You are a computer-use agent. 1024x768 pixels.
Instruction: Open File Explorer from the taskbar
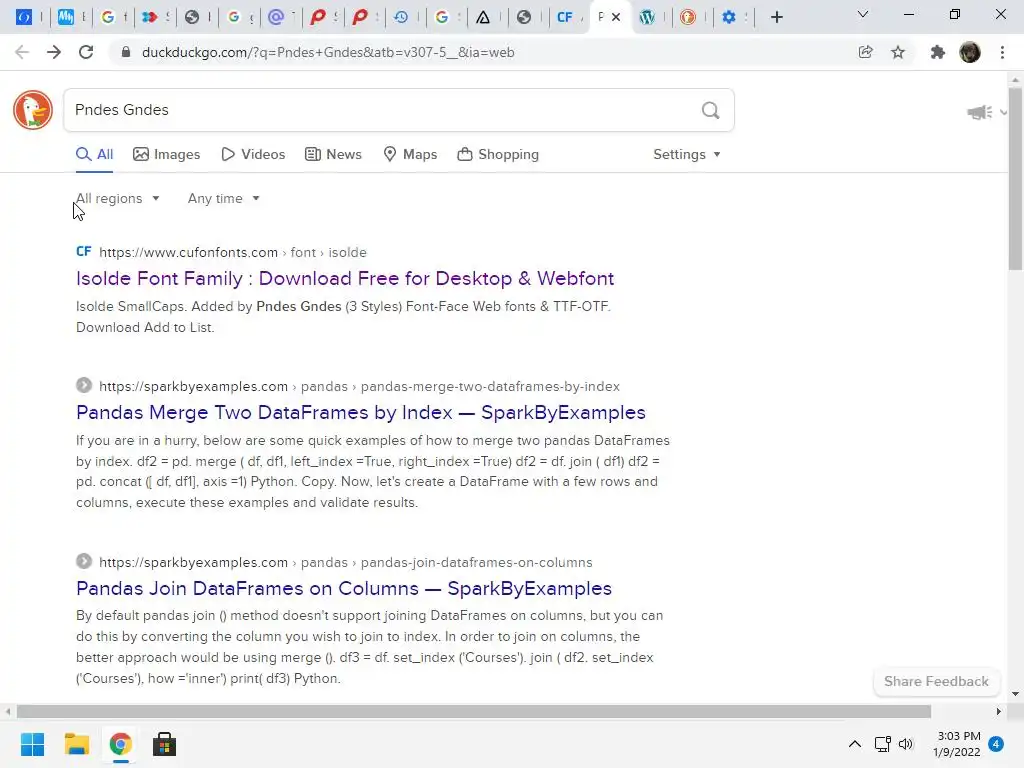click(76, 744)
